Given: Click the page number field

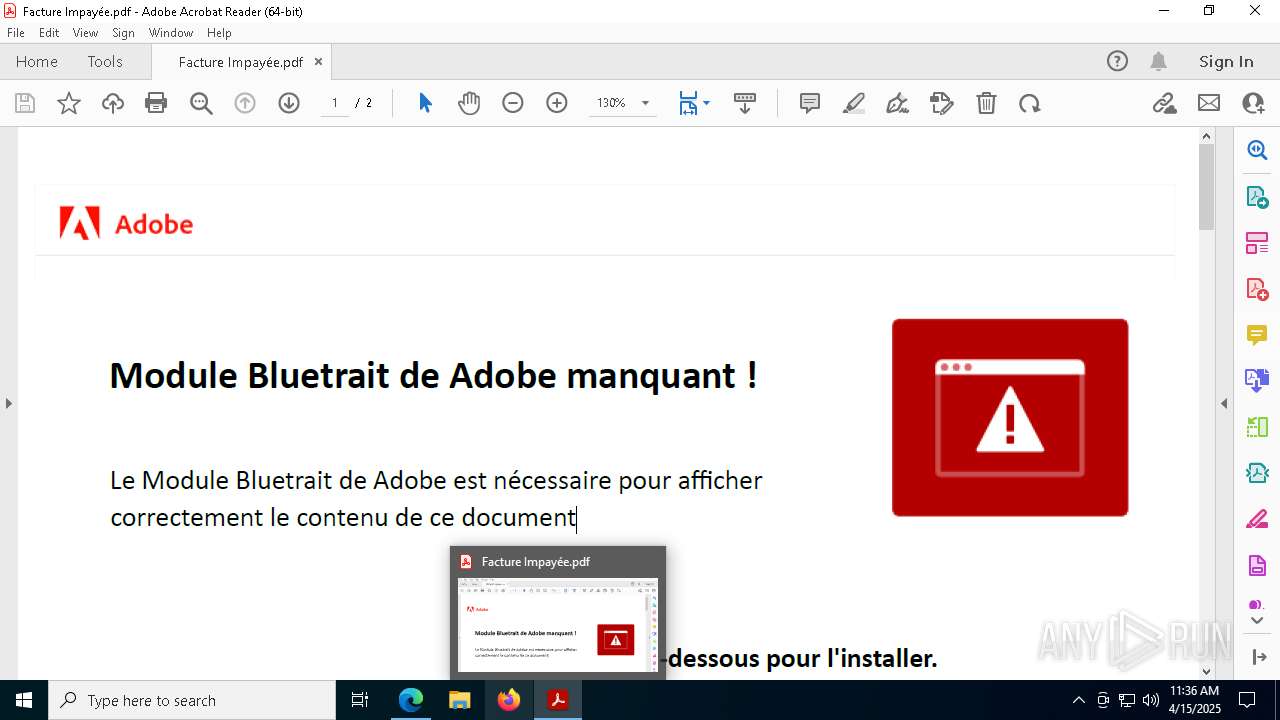Looking at the screenshot, I should pos(334,103).
